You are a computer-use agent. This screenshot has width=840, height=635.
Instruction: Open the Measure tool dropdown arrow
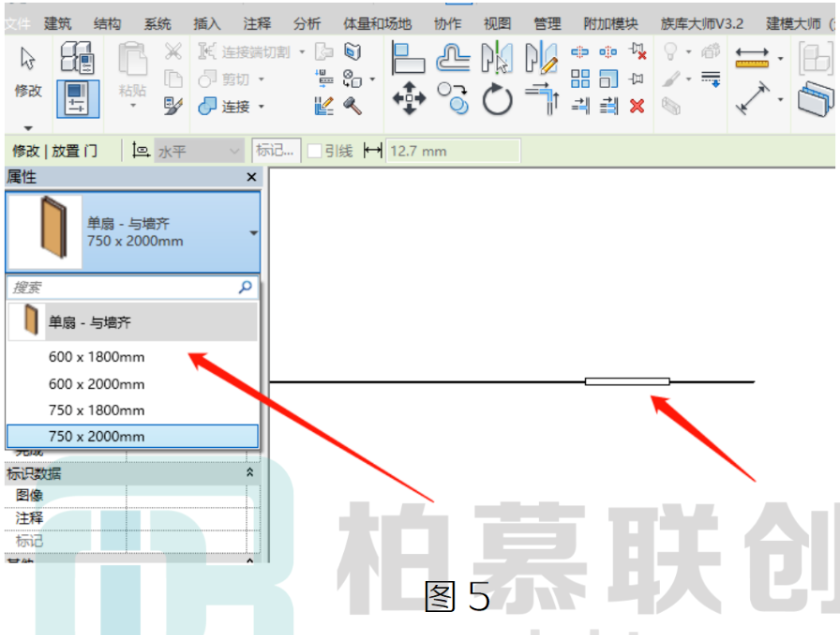[x=781, y=58]
